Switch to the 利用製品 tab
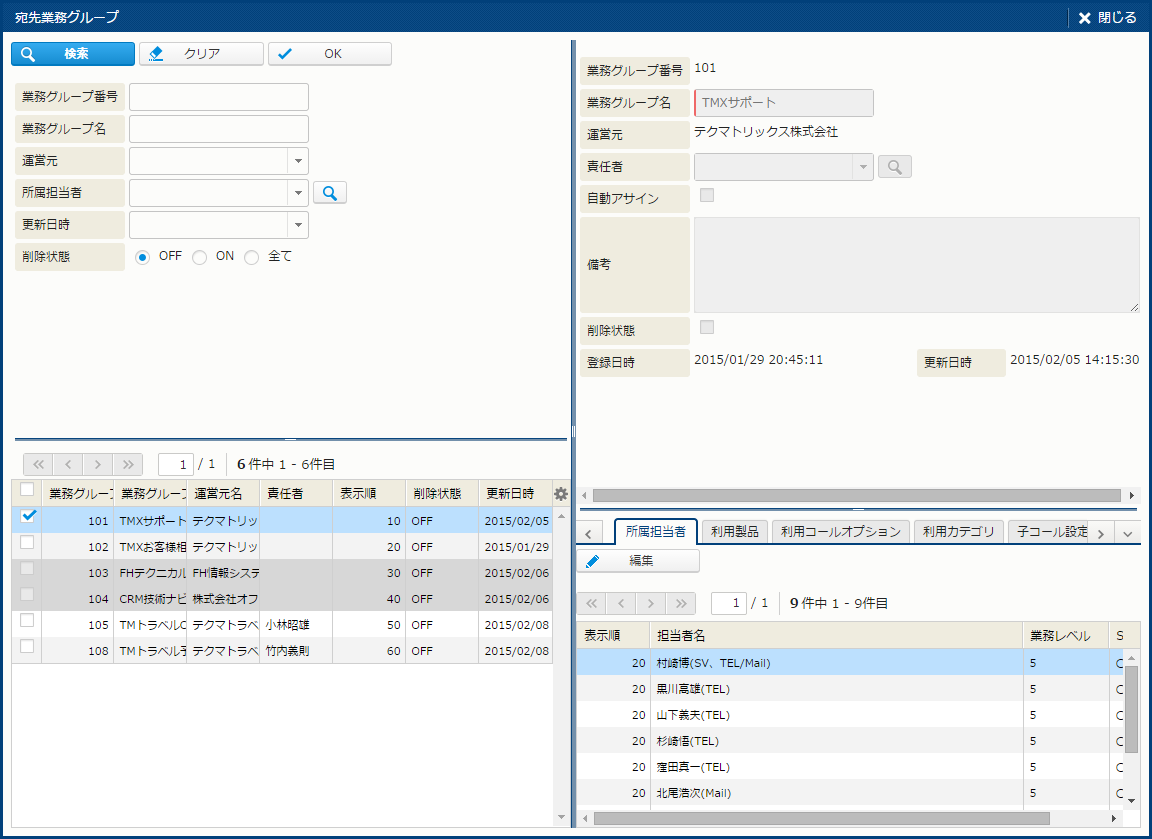Screen dimensions: 1152x839 (734, 532)
